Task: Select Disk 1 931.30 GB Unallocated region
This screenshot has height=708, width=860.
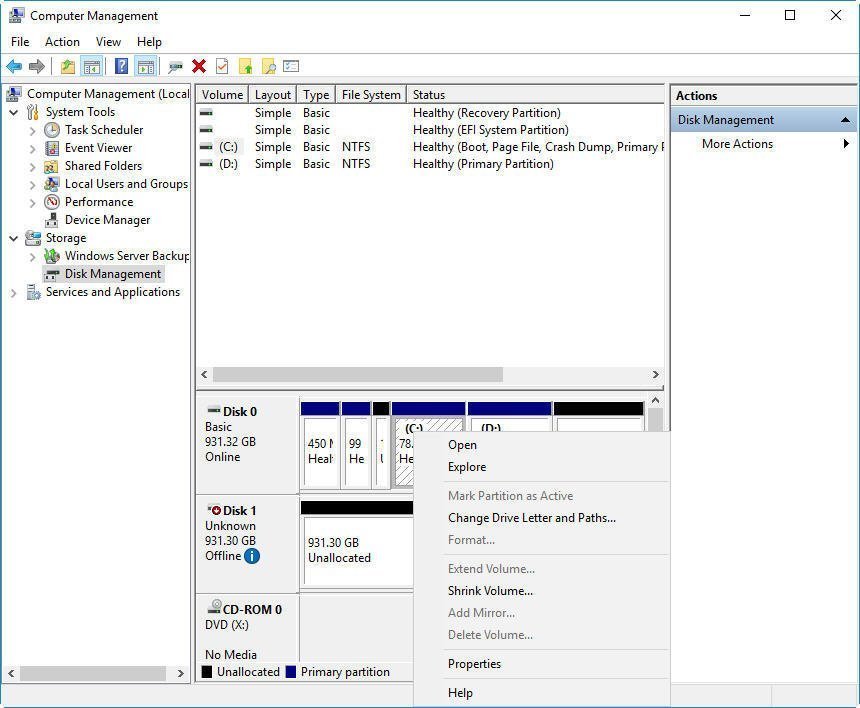Action: [x=357, y=543]
